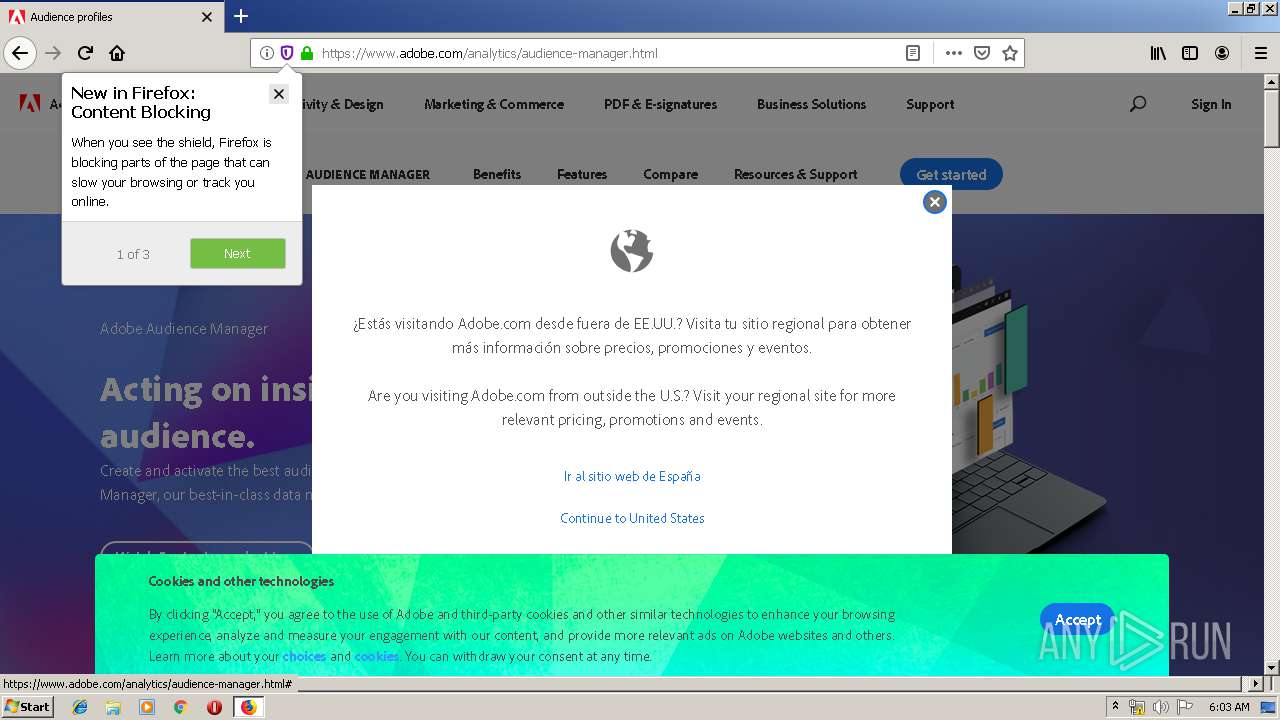Save page to Pocket icon
The width and height of the screenshot is (1280, 720).
point(982,53)
